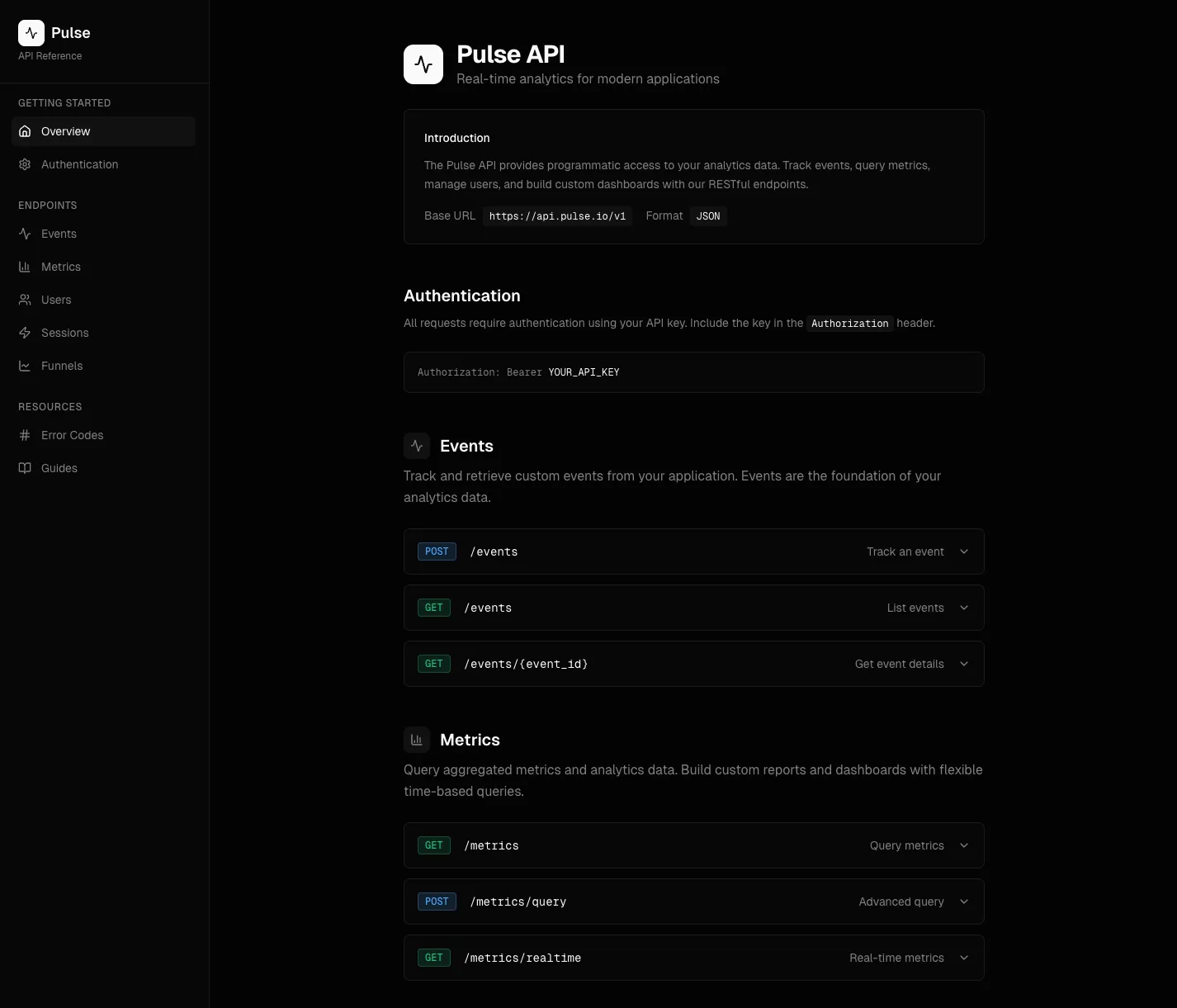Click the Pulse logo icon in sidebar
Image resolution: width=1177 pixels, height=1008 pixels.
coord(31,33)
